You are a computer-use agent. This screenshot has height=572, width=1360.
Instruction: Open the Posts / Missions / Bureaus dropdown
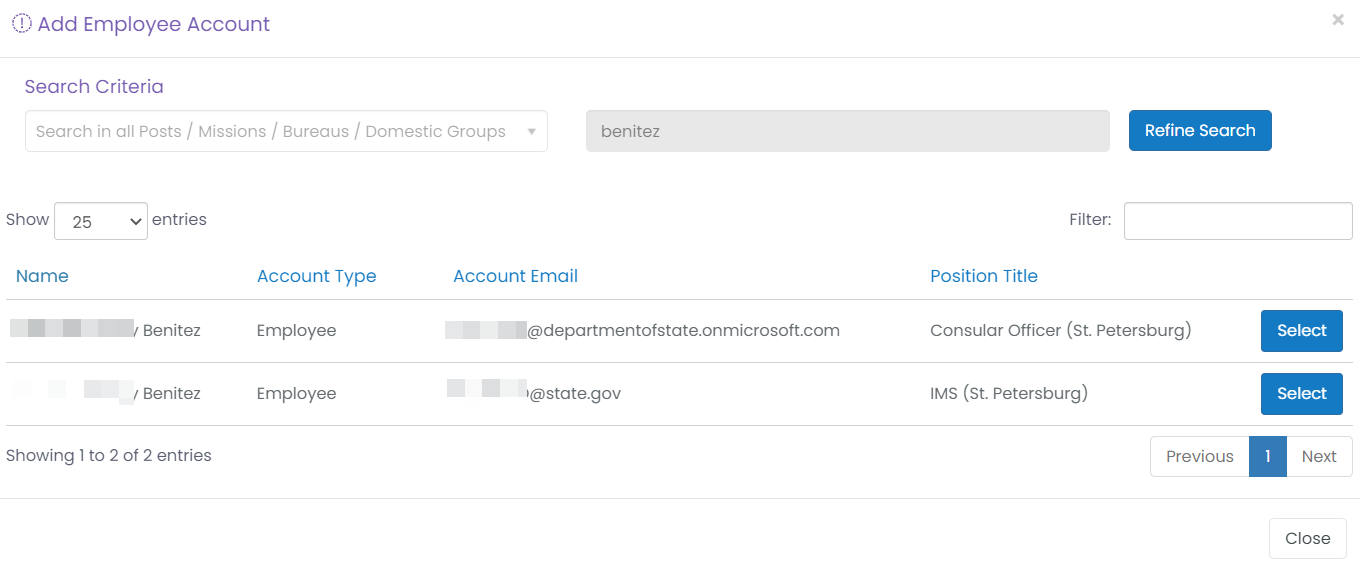point(286,131)
